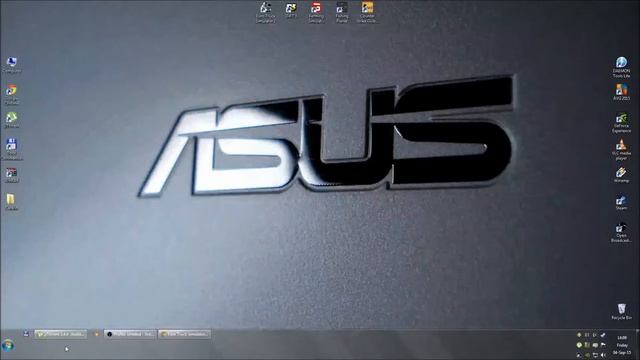The image size is (640, 360).
Task: Launch the Winamp desktop shortcut
Action: click(x=621, y=175)
